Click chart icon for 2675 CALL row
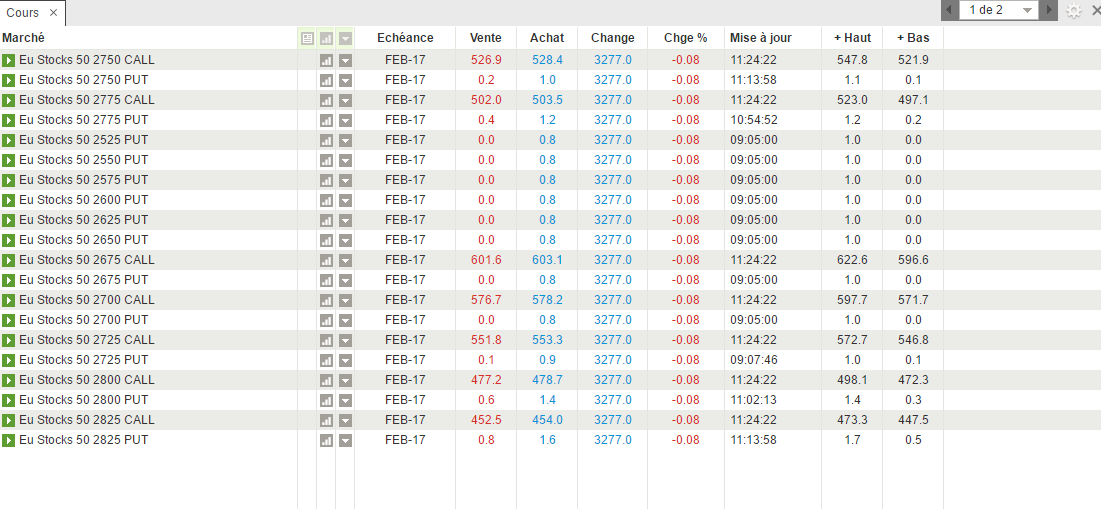Screen dimensions: 1101x509 click(326, 260)
